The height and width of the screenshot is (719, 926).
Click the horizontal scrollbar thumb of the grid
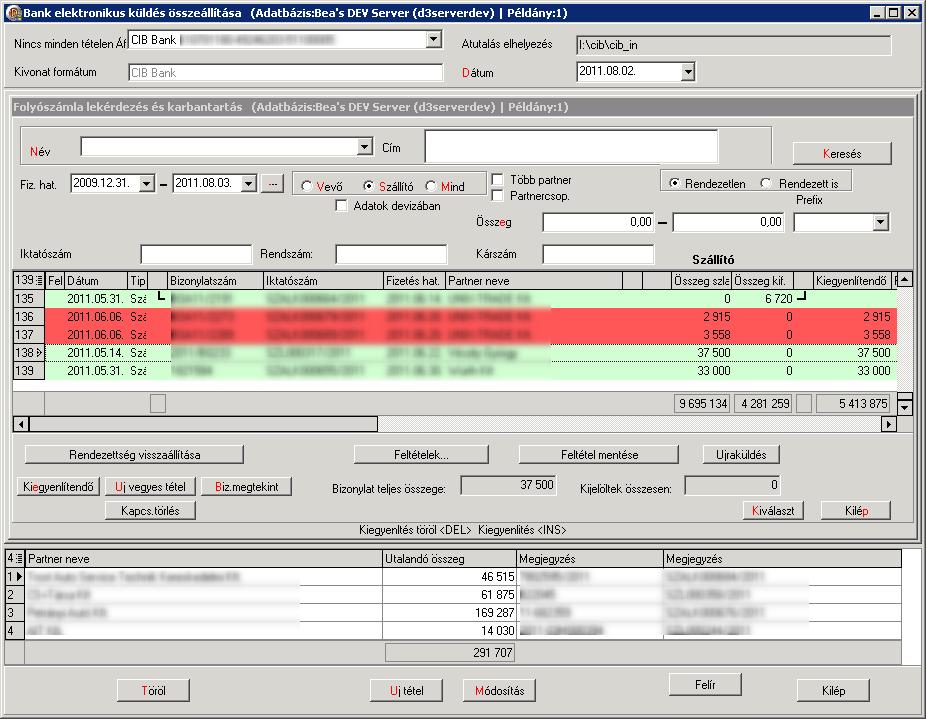203,424
